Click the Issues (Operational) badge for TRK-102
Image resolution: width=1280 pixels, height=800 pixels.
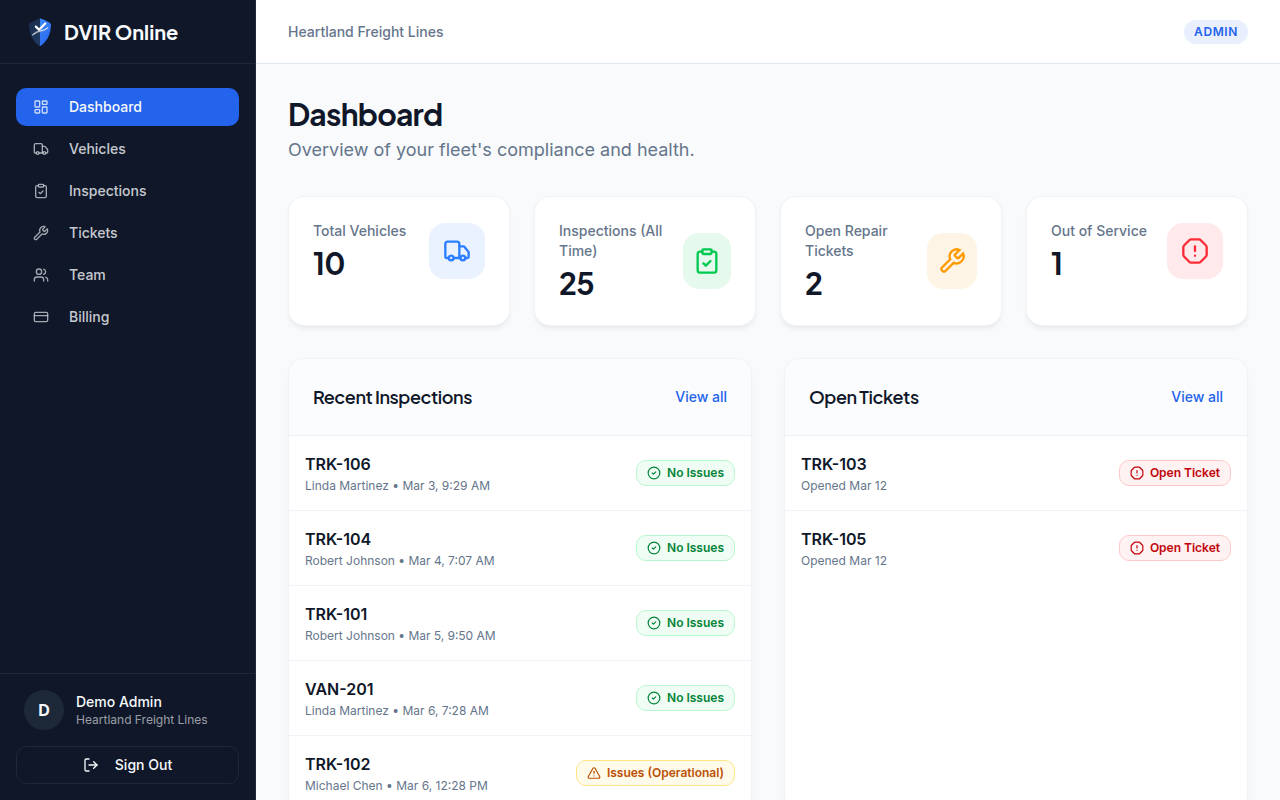655,773
